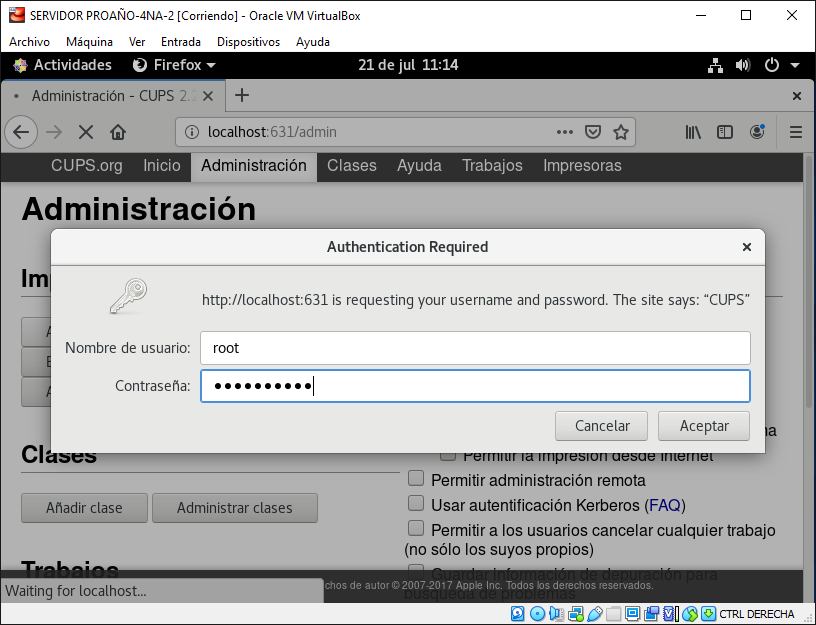Bookmark this page with star icon
This screenshot has height=625, width=816.
coord(620,132)
